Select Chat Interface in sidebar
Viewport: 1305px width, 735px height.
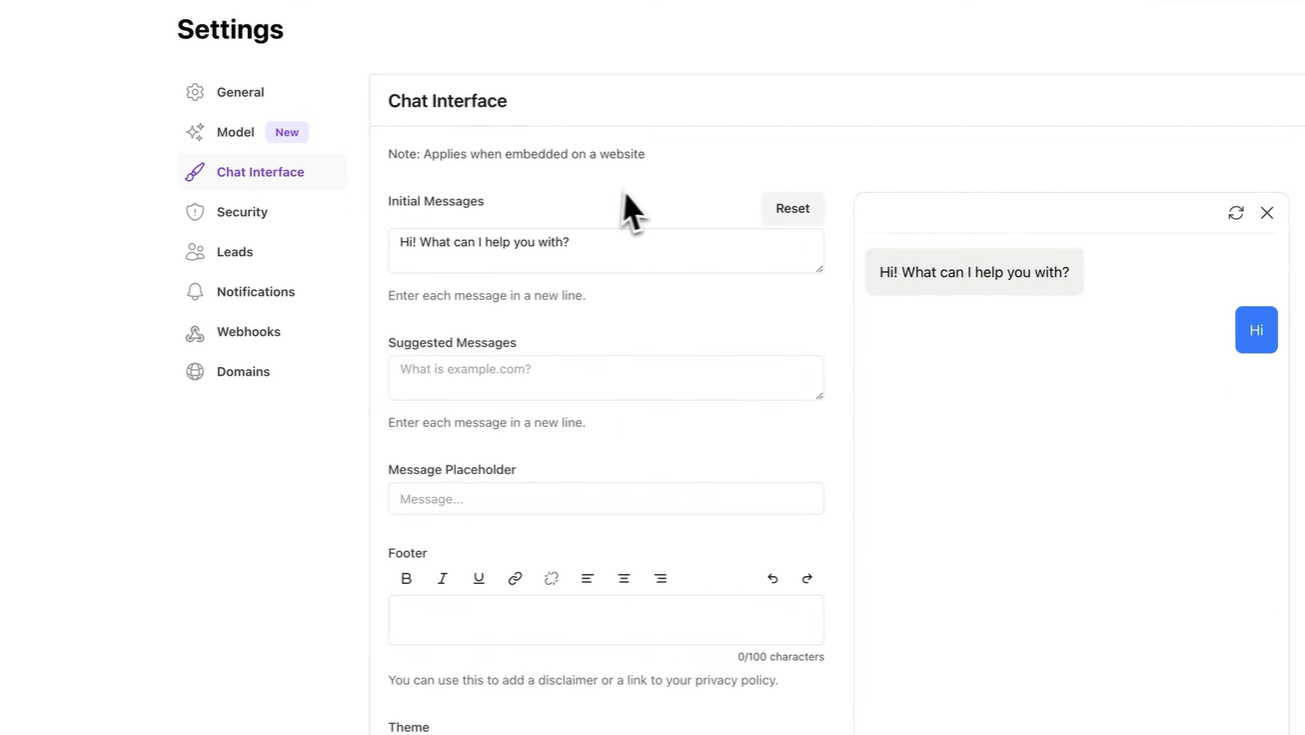coord(262,172)
